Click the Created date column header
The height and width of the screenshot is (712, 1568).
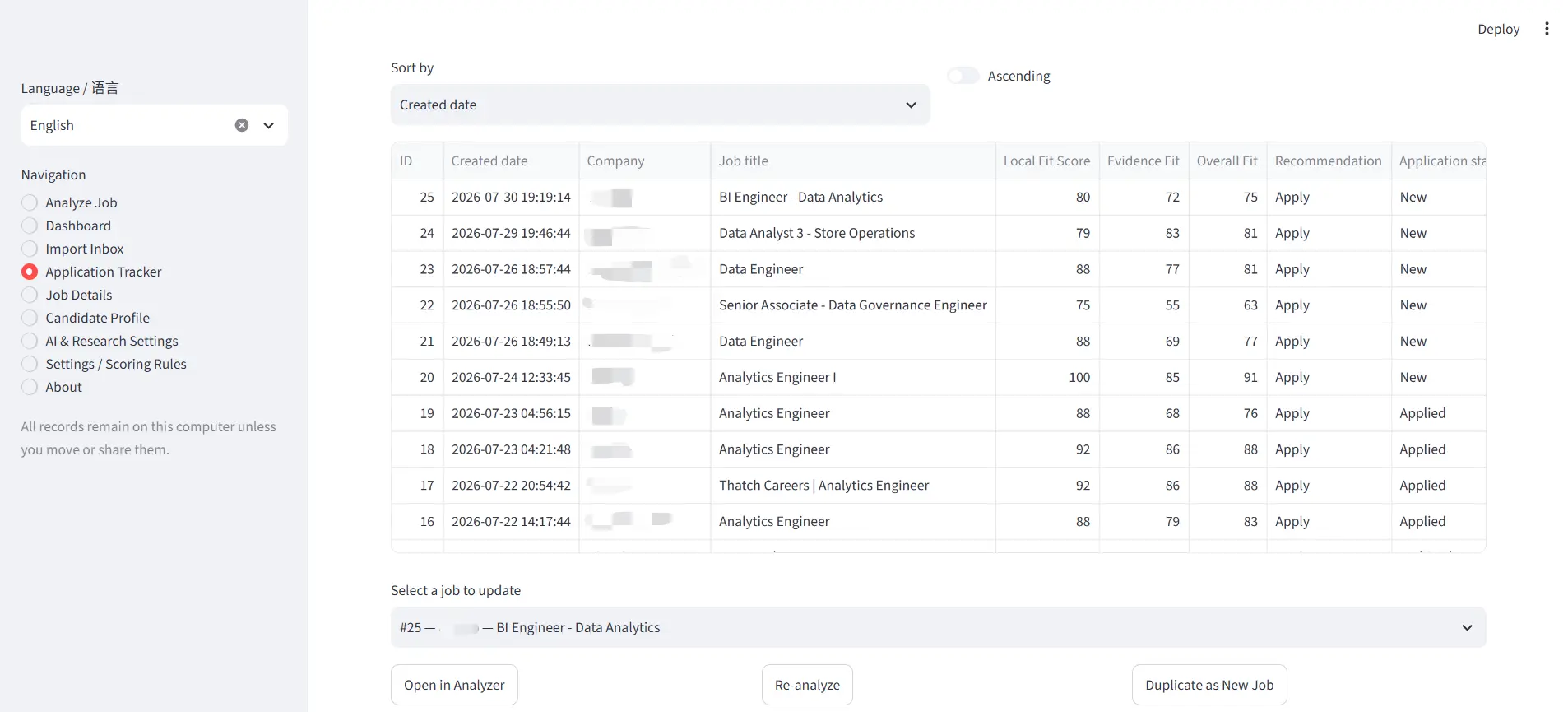[511, 161]
